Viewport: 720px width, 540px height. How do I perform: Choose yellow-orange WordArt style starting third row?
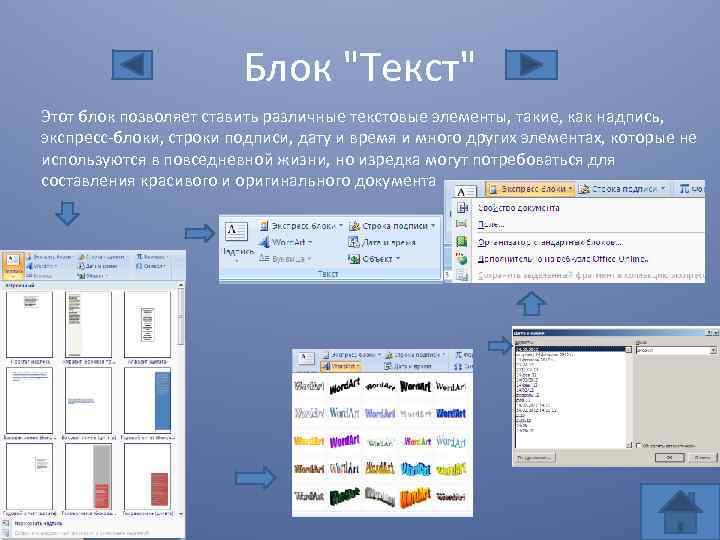click(x=309, y=441)
